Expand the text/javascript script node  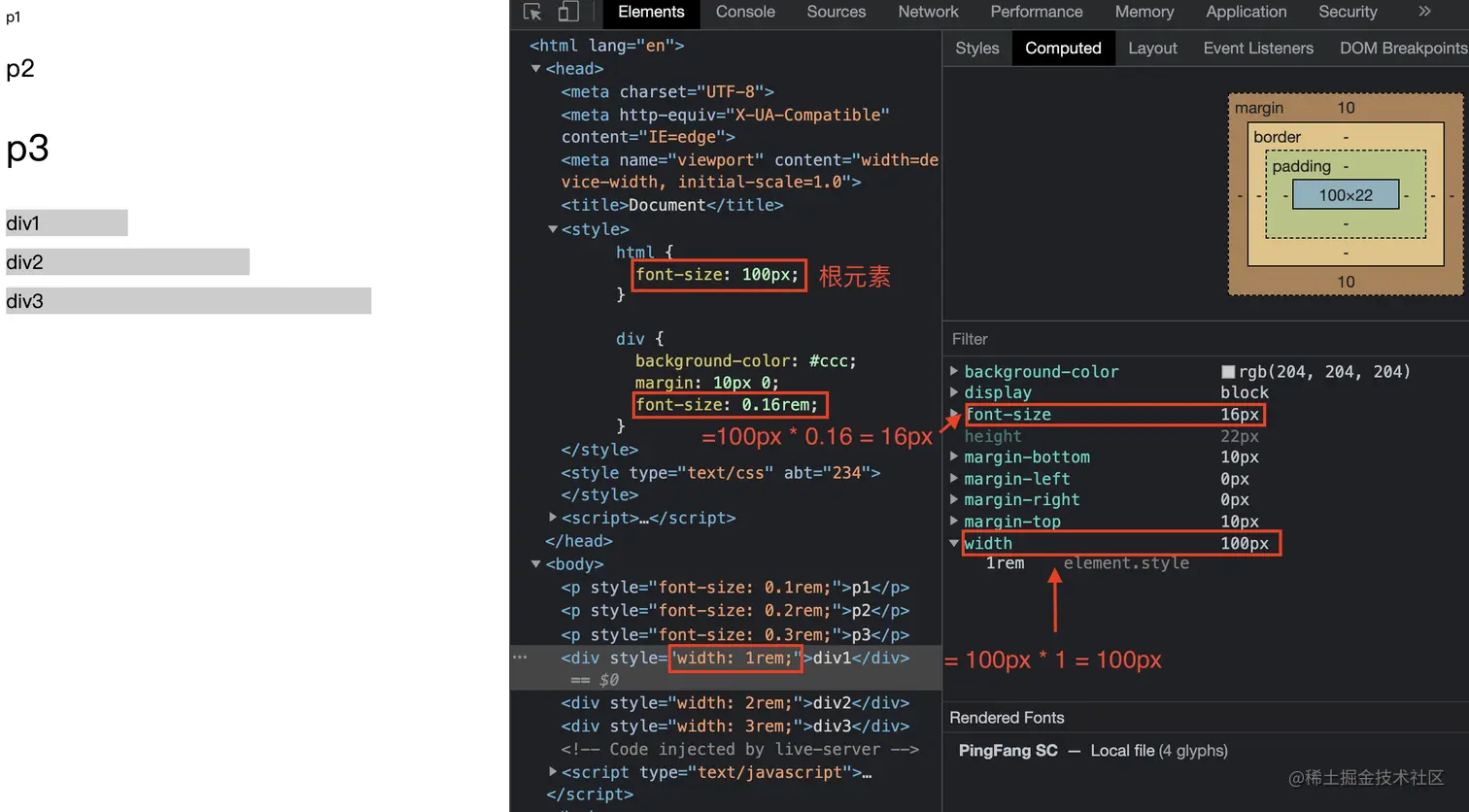(x=553, y=772)
